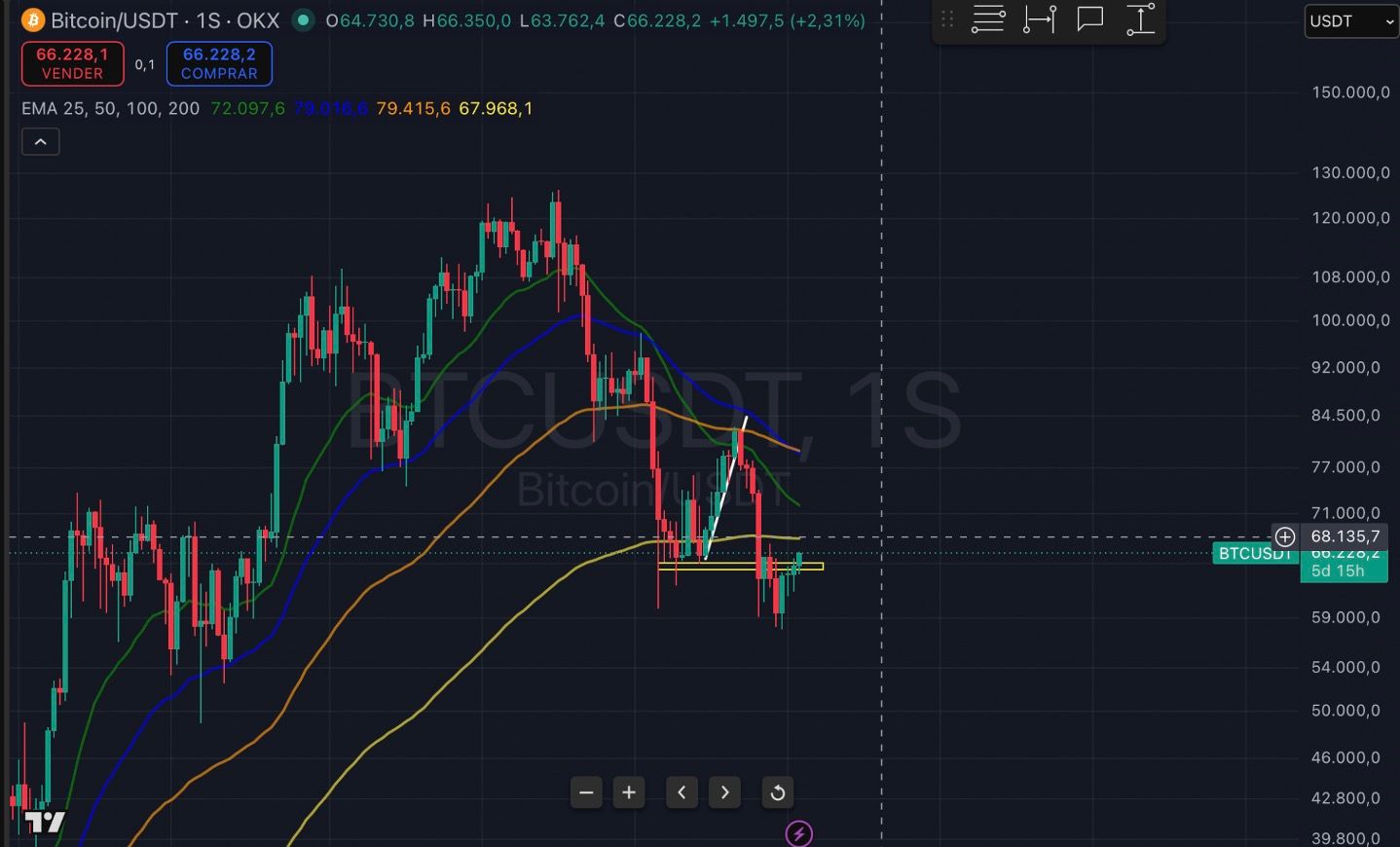Click the plus button beside 68.135,7
Screen dimensions: 1400x847
1285,536
